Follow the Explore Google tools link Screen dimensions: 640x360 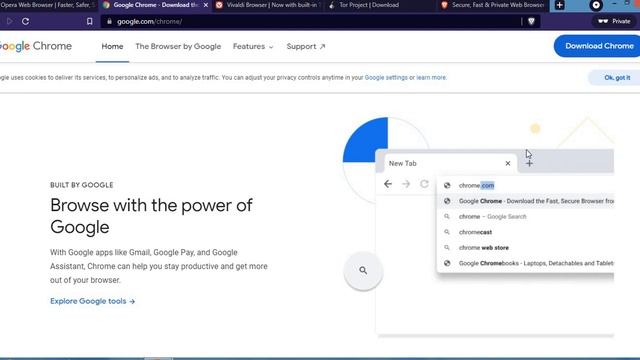tap(93, 301)
